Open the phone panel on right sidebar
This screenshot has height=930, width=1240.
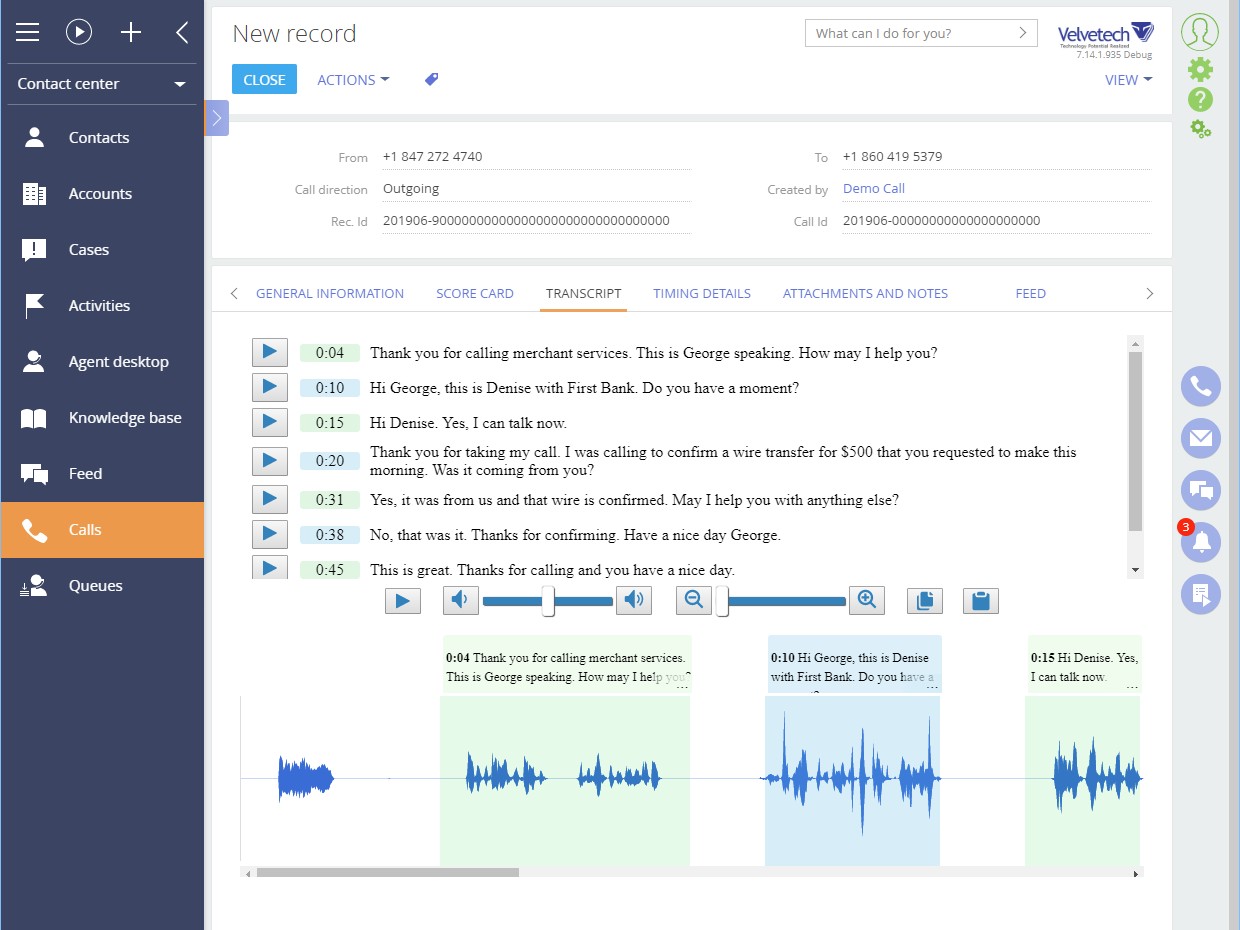(x=1199, y=386)
